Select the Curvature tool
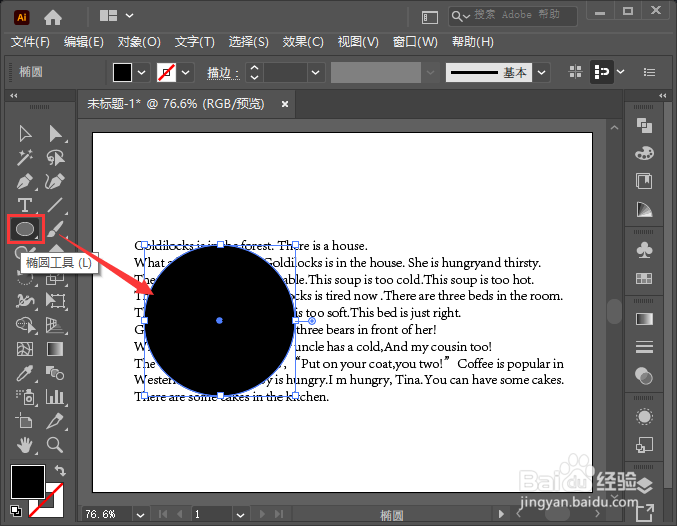The image size is (677, 526). pos(55,181)
